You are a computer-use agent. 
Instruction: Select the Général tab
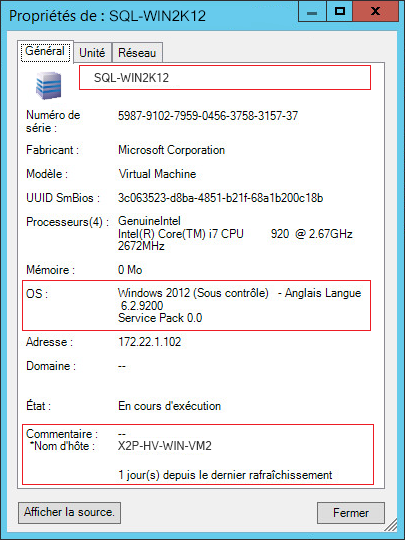pos(45,51)
